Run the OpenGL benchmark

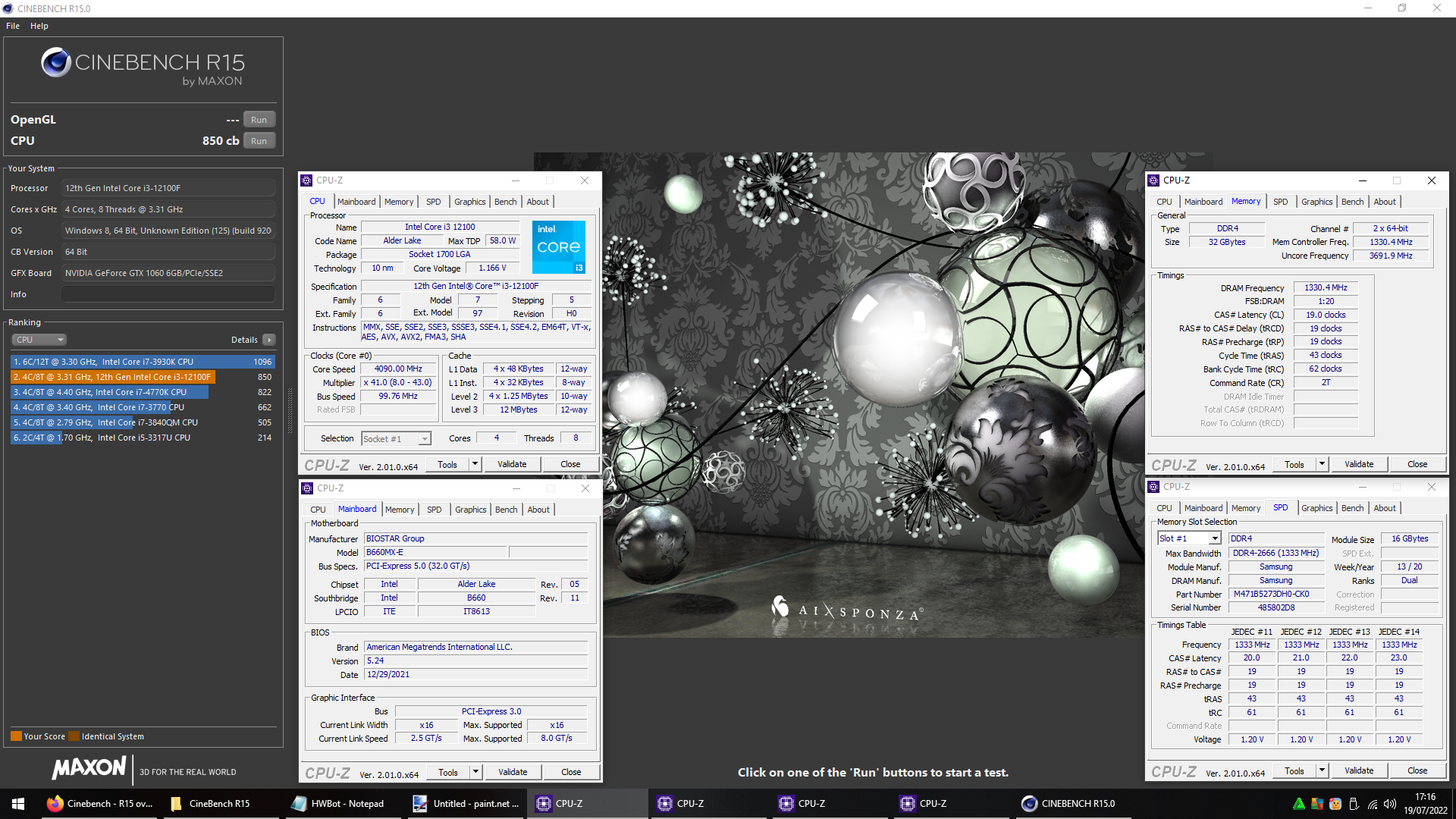[x=259, y=120]
